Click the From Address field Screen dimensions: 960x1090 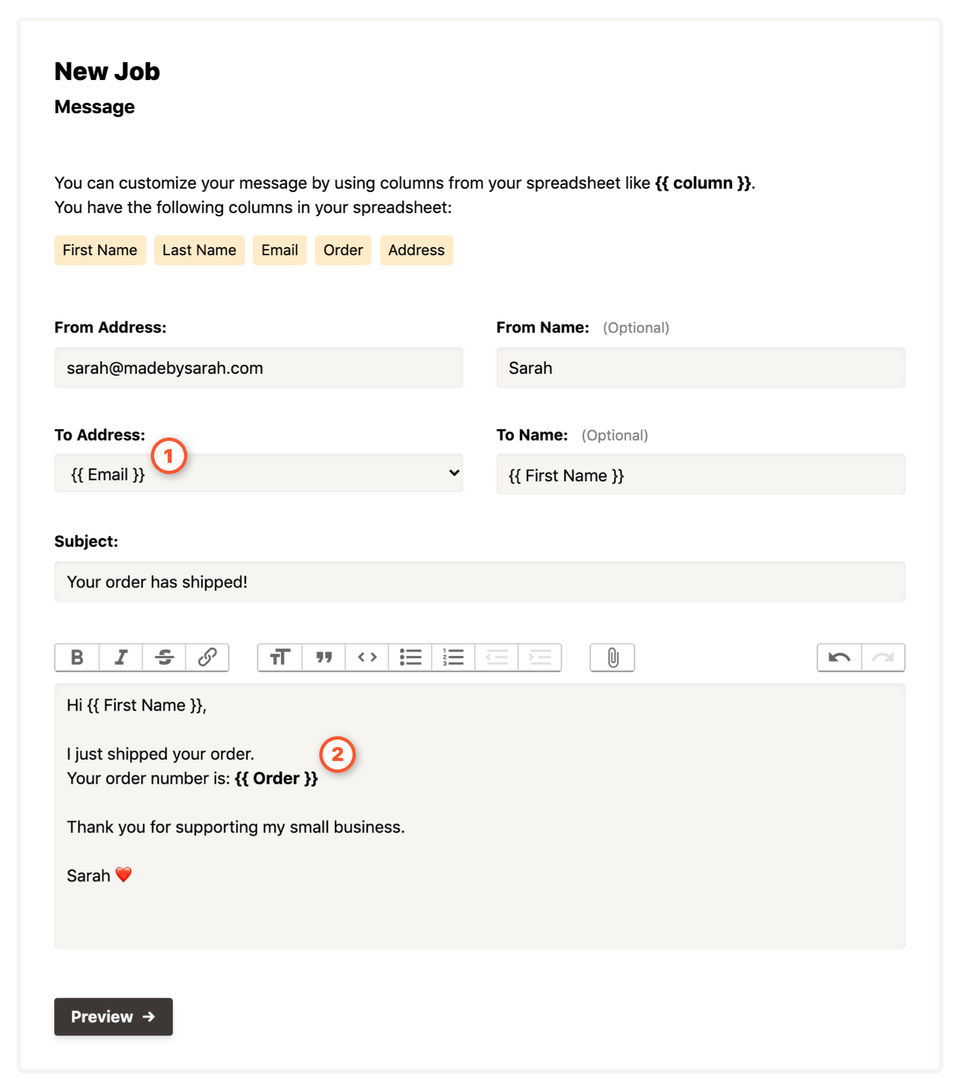tap(258, 368)
